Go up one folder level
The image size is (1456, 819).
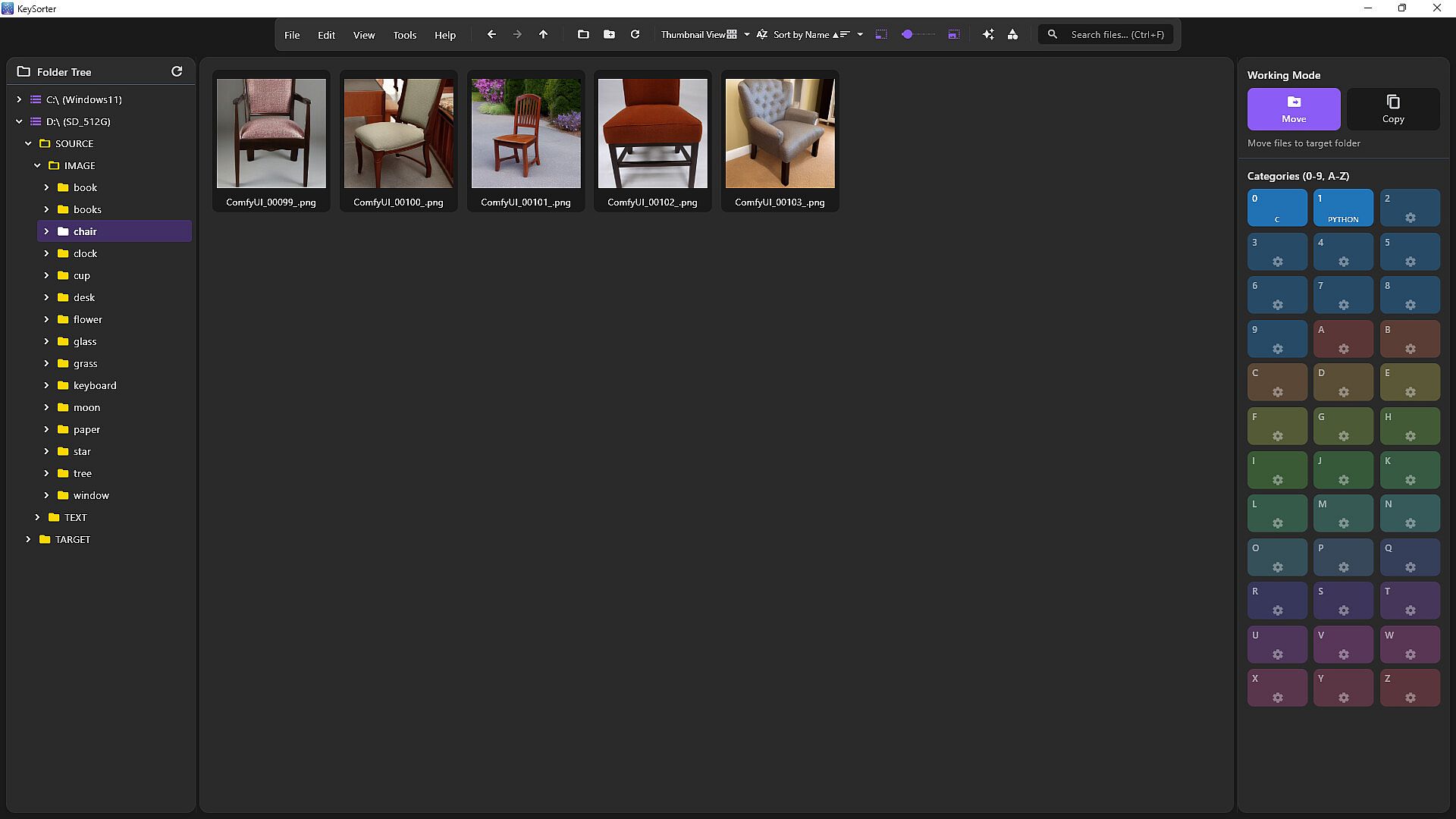click(543, 34)
